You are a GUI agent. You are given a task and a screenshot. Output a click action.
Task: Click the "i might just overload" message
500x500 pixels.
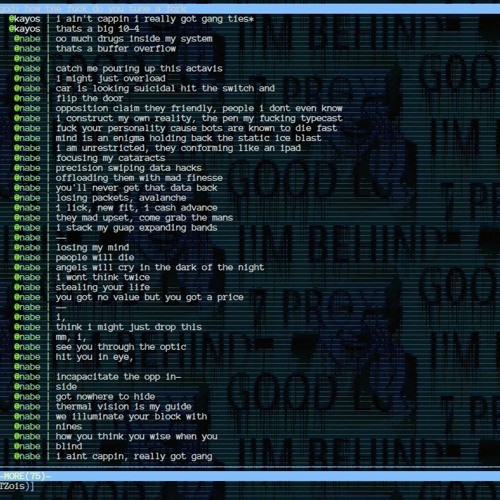coord(110,79)
